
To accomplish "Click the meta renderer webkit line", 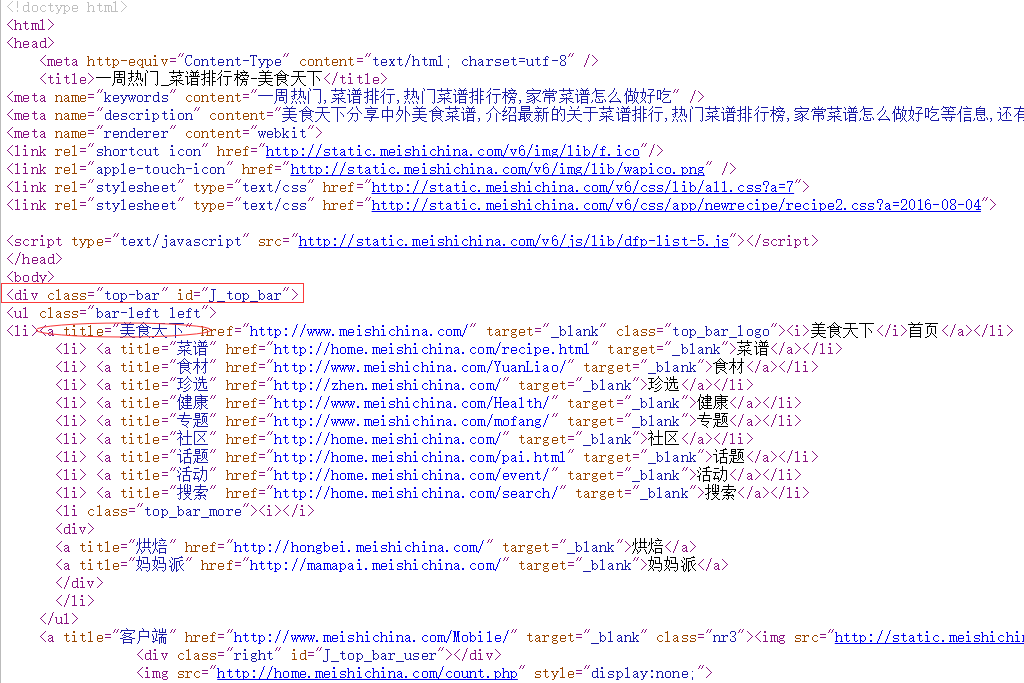I will [x=164, y=133].
